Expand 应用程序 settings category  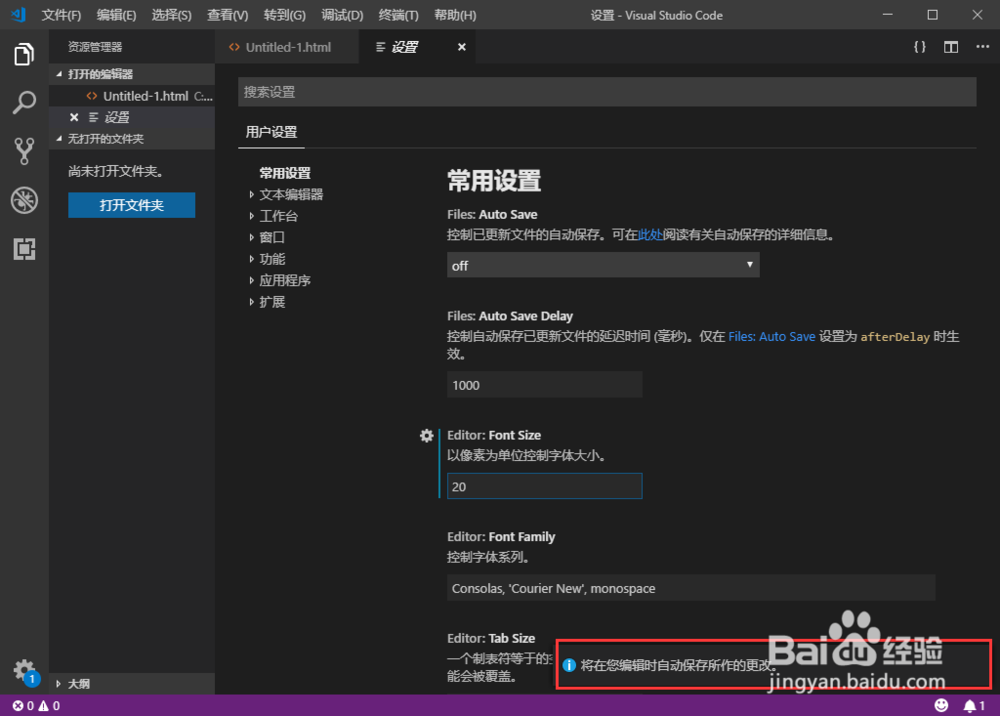point(280,281)
